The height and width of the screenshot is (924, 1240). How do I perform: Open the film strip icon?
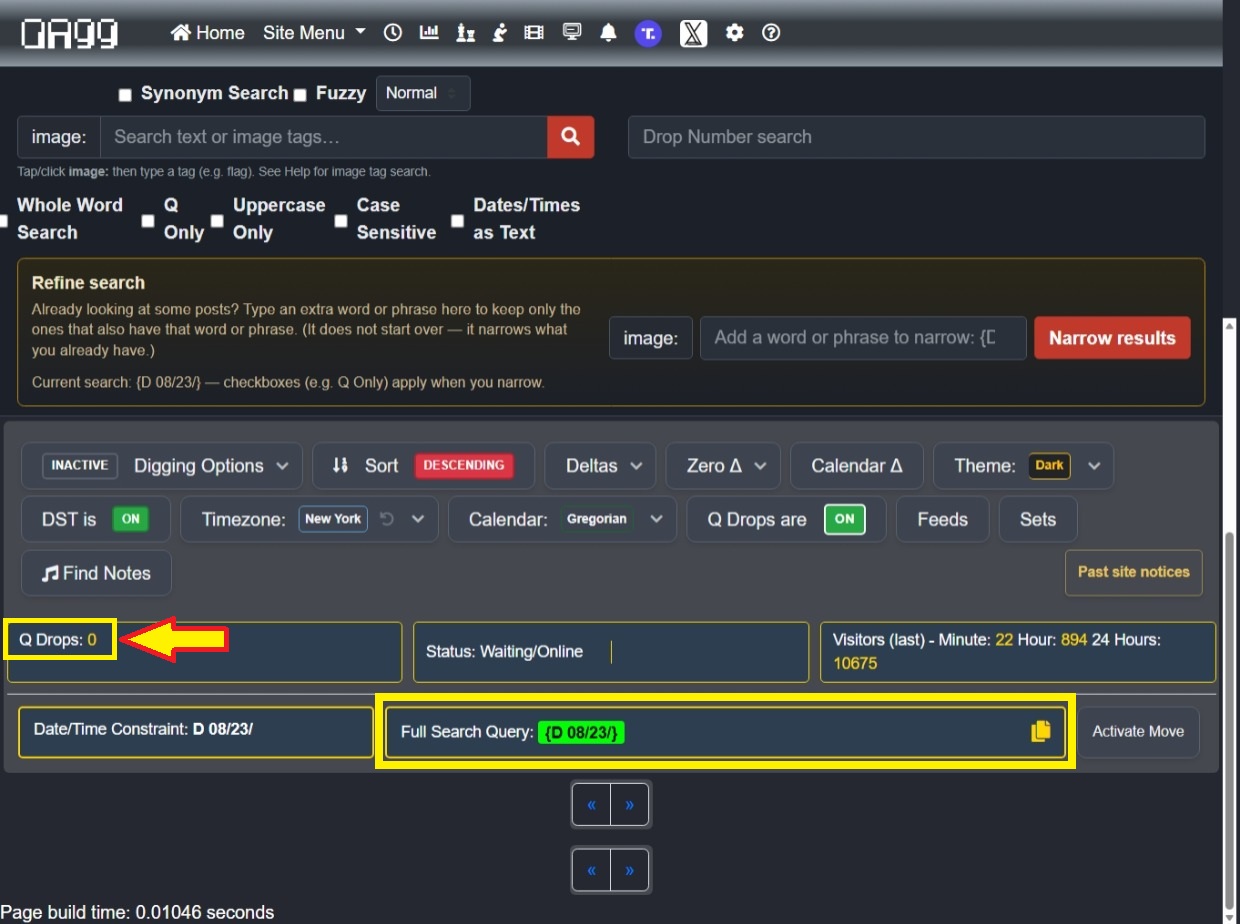[534, 33]
